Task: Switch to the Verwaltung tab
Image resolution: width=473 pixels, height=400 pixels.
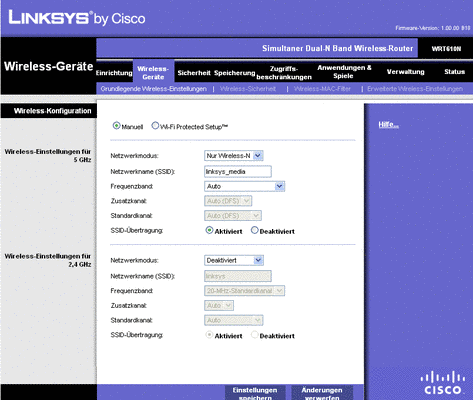Action: [405, 72]
